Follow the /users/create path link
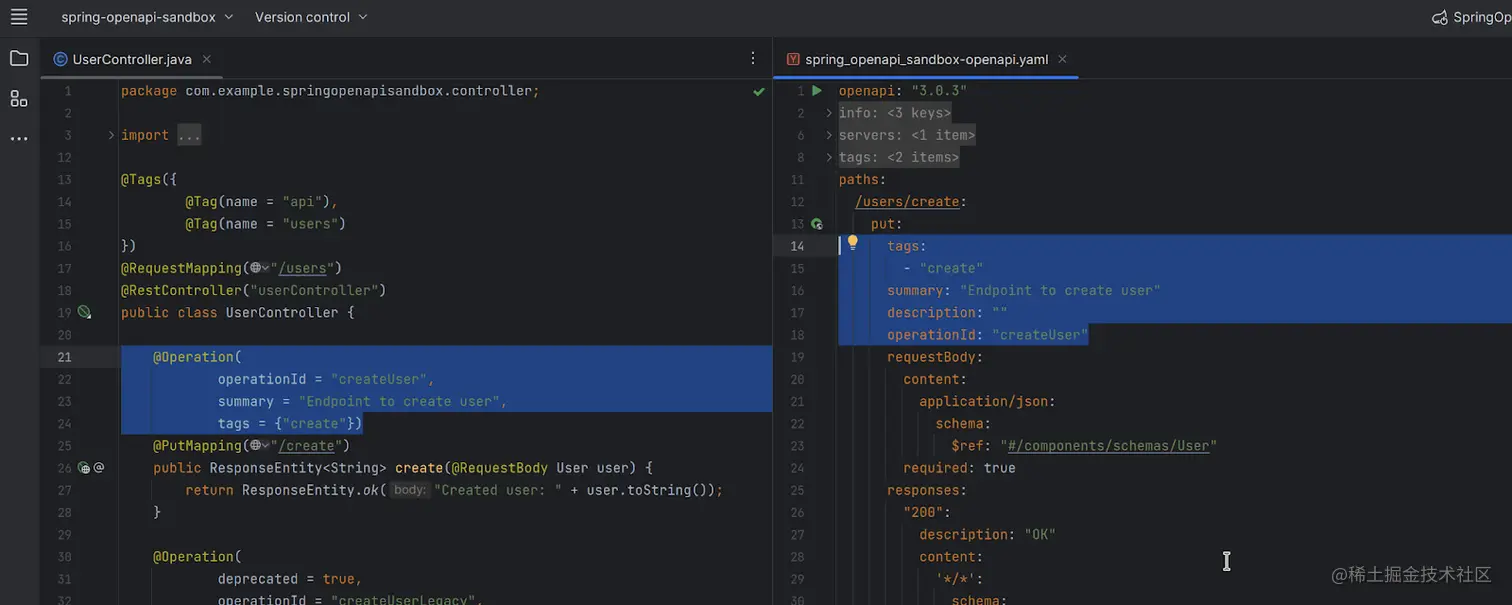This screenshot has height=605, width=1512. pos(906,201)
